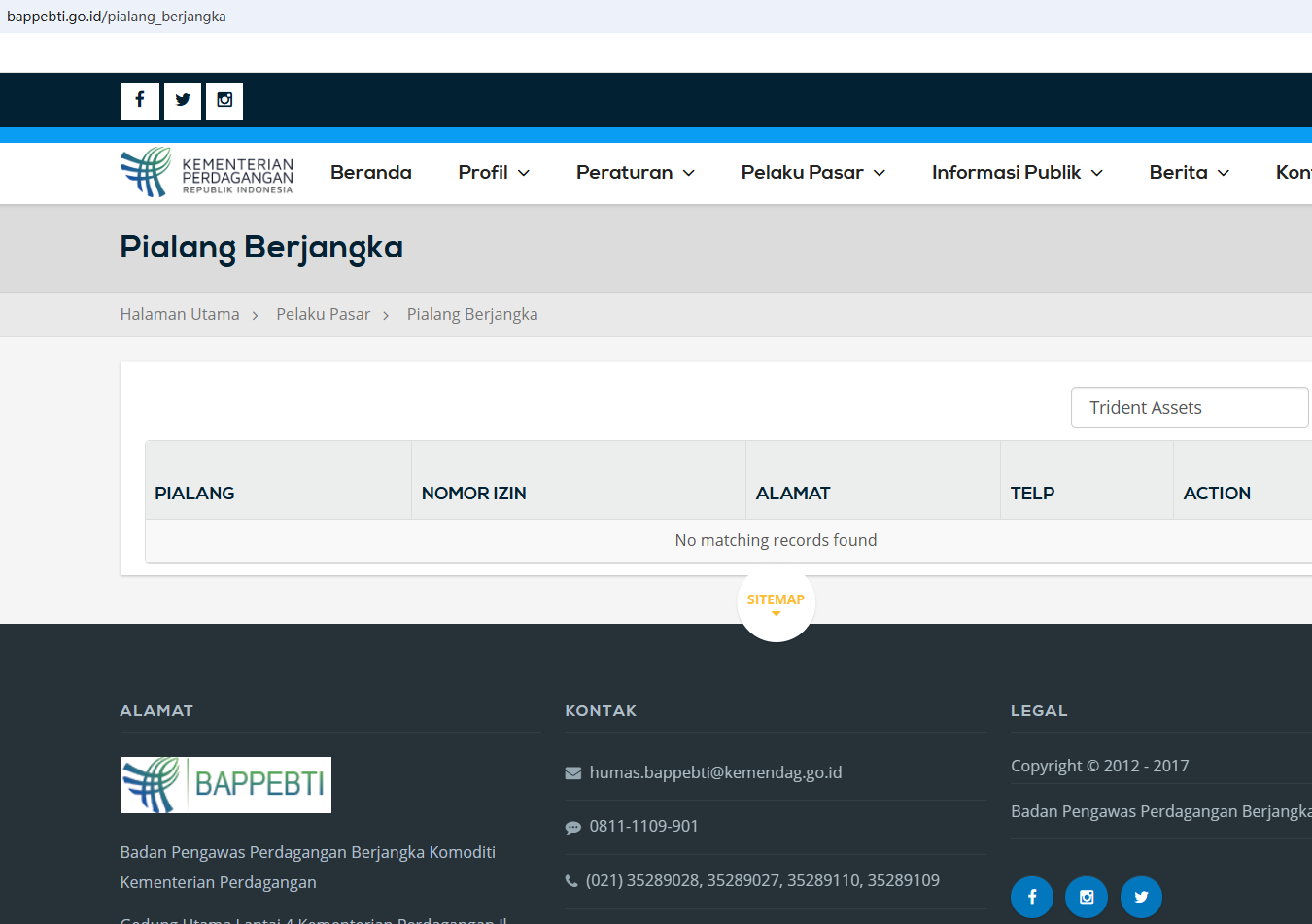
Task: Click the No matching records found message
Action: (776, 540)
